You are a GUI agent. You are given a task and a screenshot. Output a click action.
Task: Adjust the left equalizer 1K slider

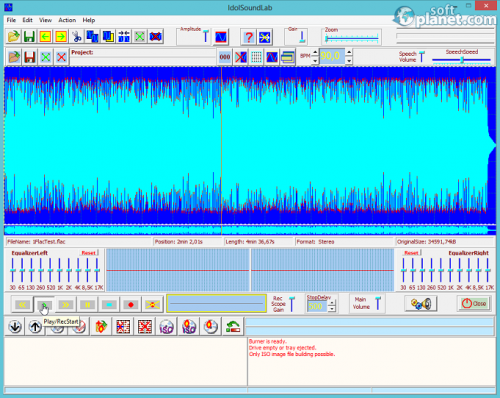[60, 270]
